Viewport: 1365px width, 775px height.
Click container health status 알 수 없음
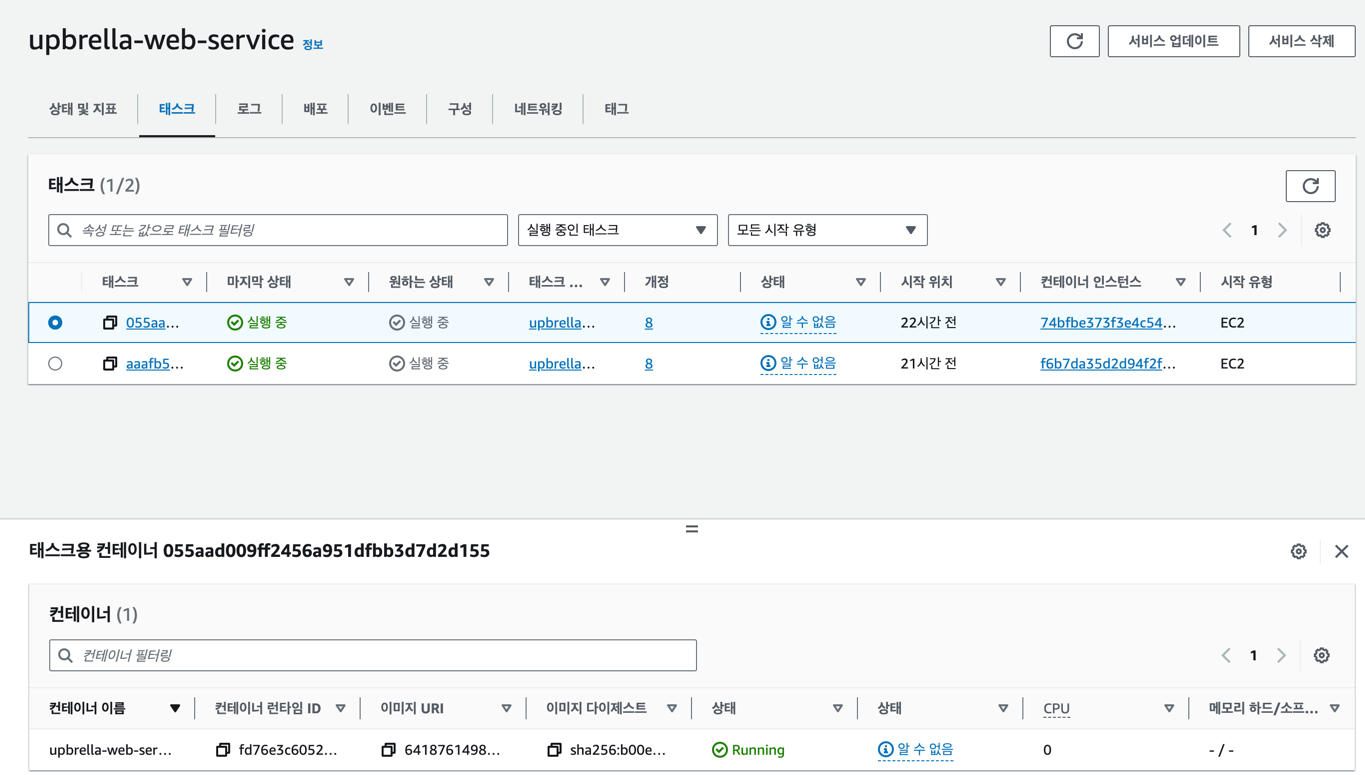pyautogui.click(x=915, y=750)
